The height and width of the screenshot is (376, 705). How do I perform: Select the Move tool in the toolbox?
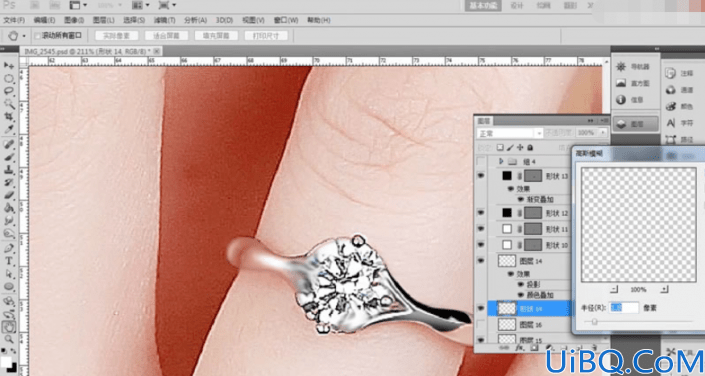(9, 66)
